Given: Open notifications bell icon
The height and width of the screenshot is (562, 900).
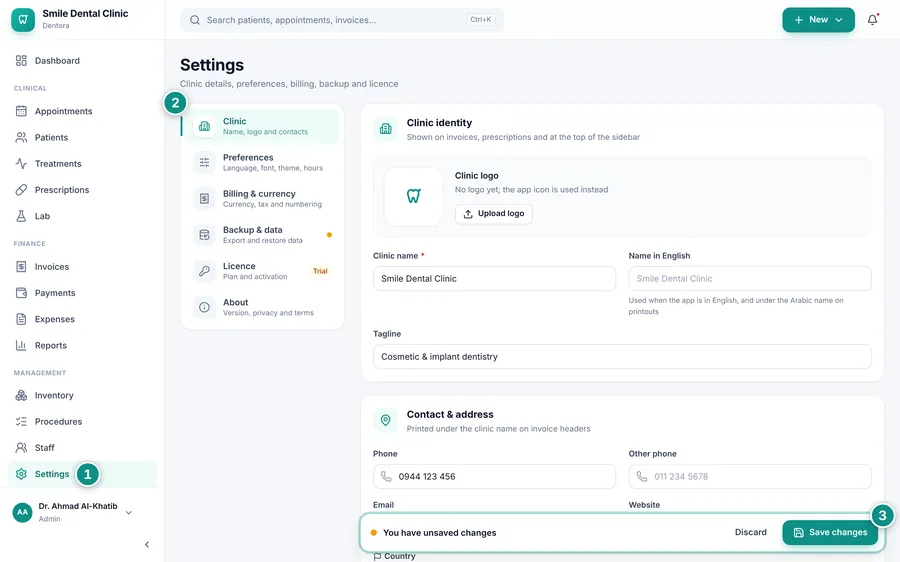Looking at the screenshot, I should pos(872,20).
